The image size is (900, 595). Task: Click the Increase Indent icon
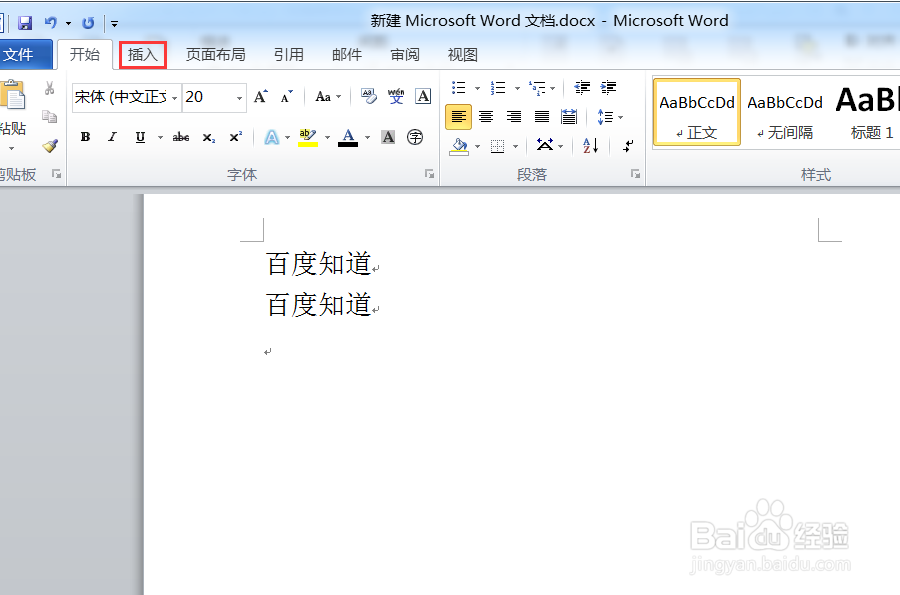tap(608, 87)
